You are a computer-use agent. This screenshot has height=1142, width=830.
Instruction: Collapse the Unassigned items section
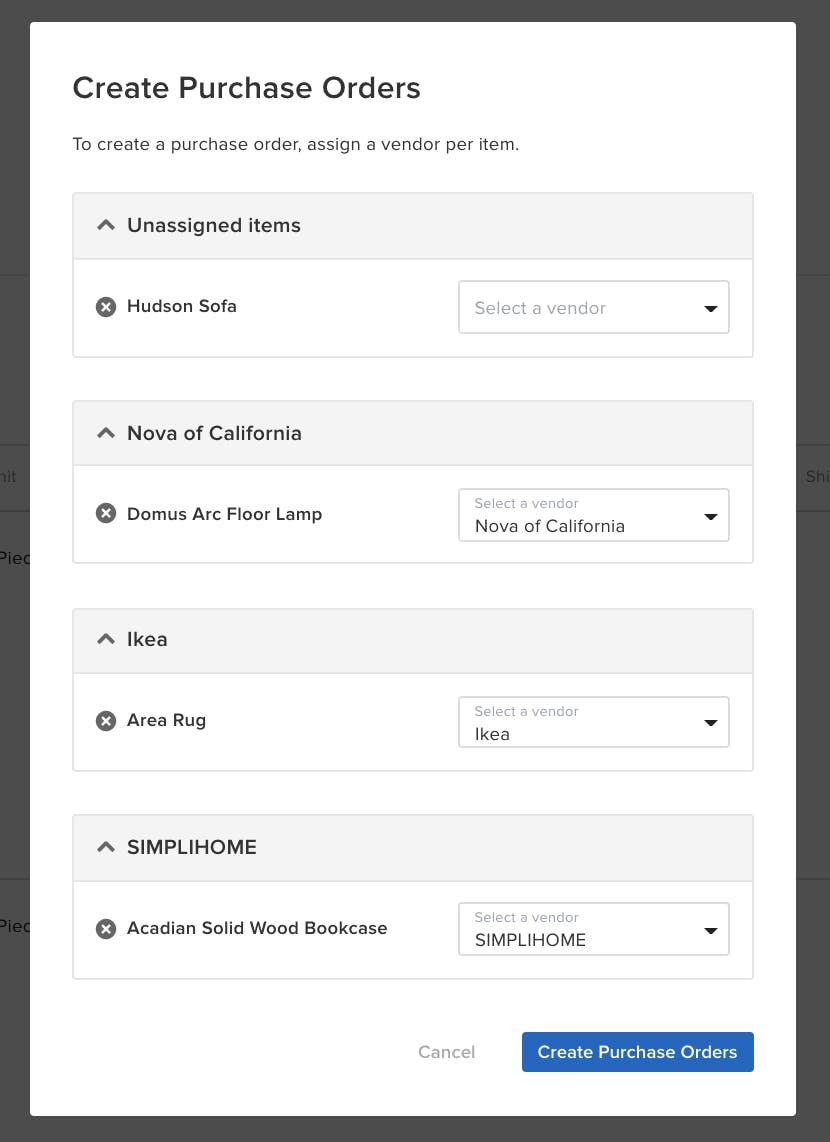[x=105, y=224]
